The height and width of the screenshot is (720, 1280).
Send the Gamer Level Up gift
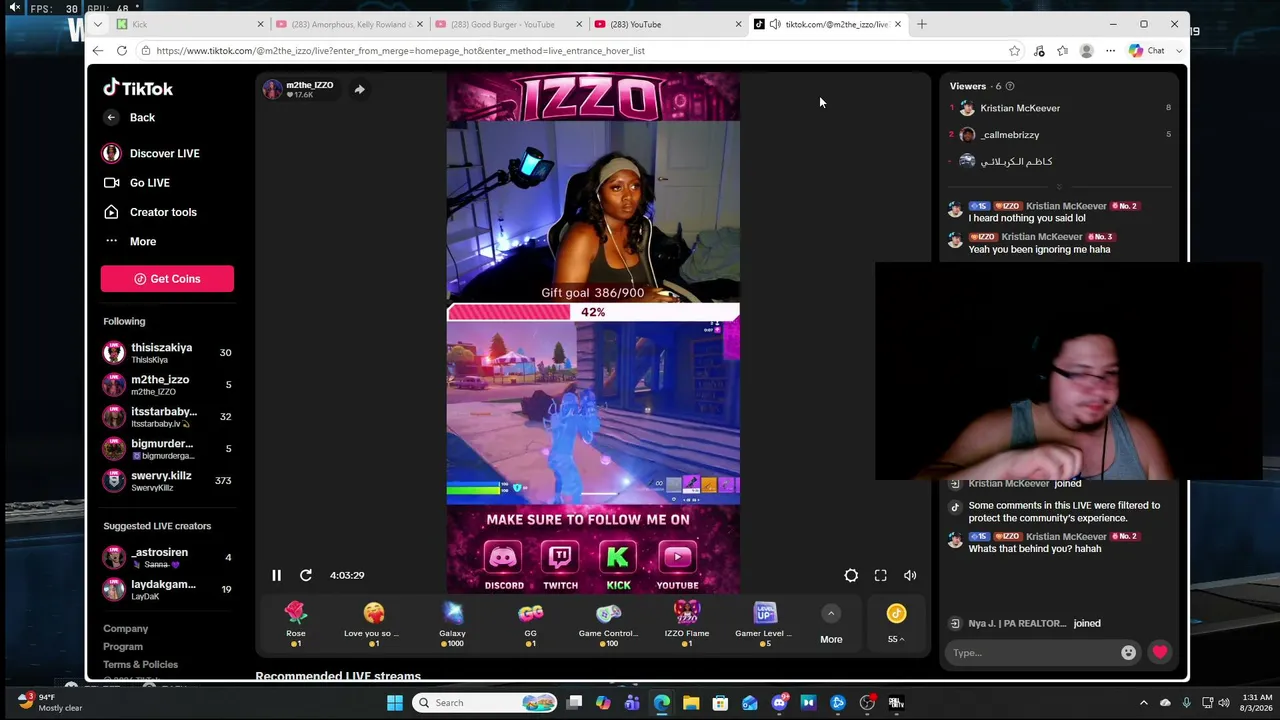[764, 624]
